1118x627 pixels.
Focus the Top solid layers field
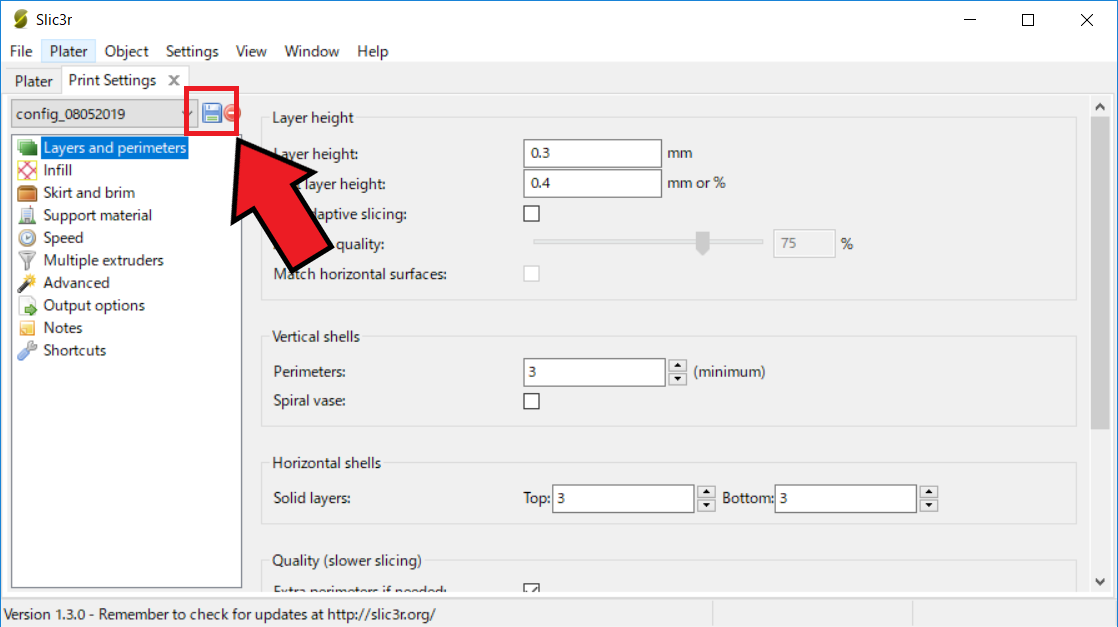click(x=622, y=499)
